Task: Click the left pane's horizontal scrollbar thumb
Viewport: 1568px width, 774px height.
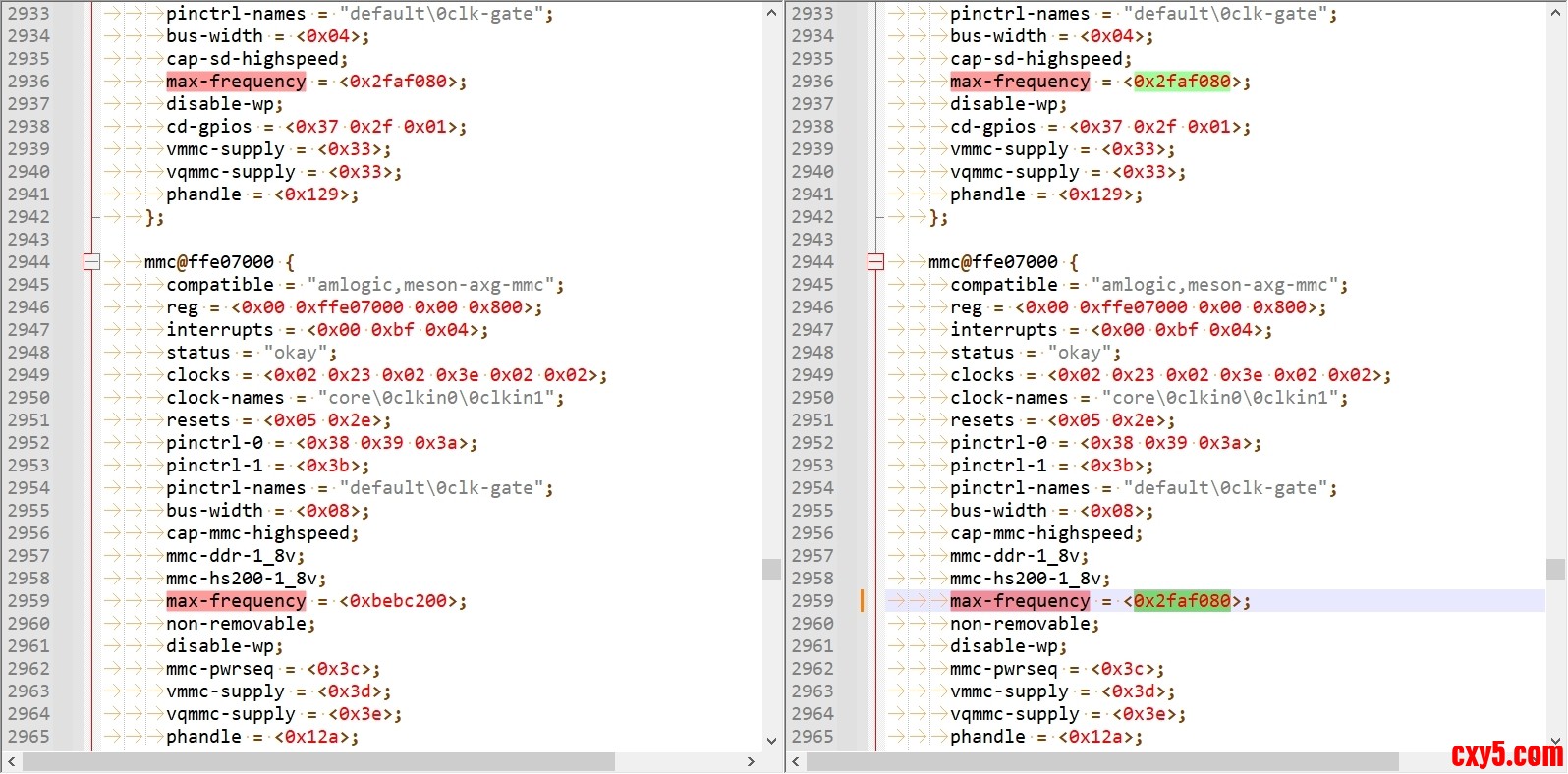Action: pyautogui.click(x=319, y=762)
